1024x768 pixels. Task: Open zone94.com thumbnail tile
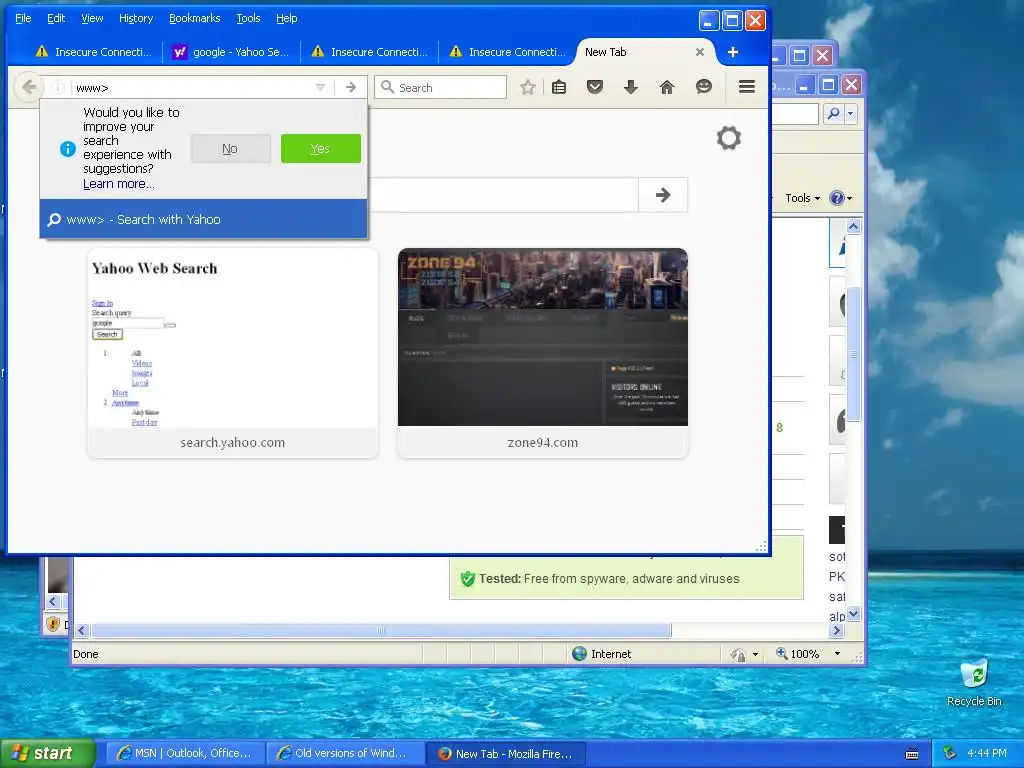tap(543, 353)
